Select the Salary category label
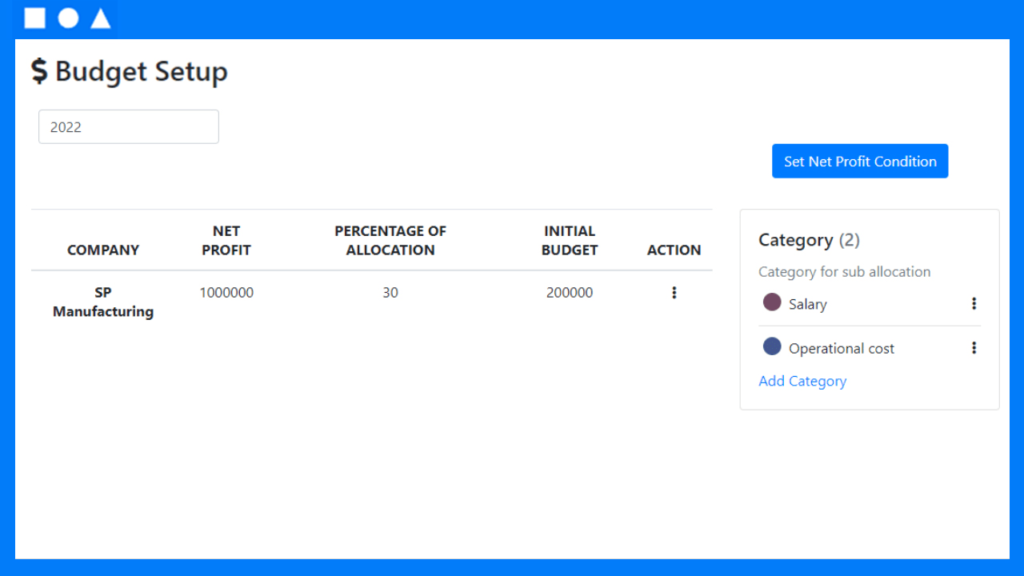 808,304
